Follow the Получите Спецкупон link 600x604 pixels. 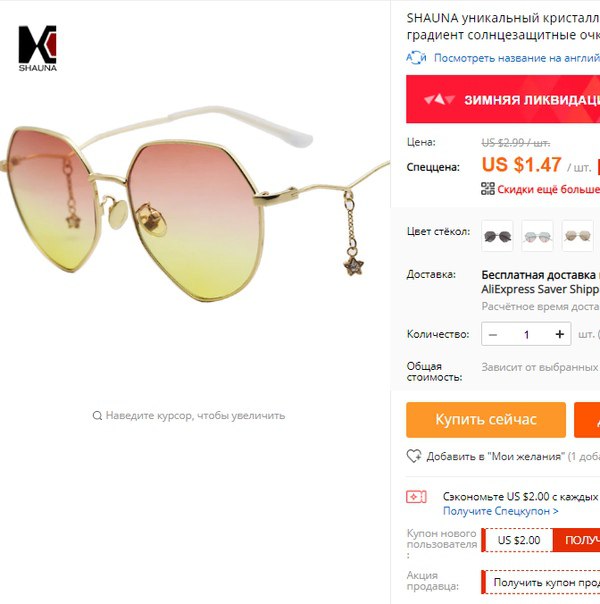501,511
